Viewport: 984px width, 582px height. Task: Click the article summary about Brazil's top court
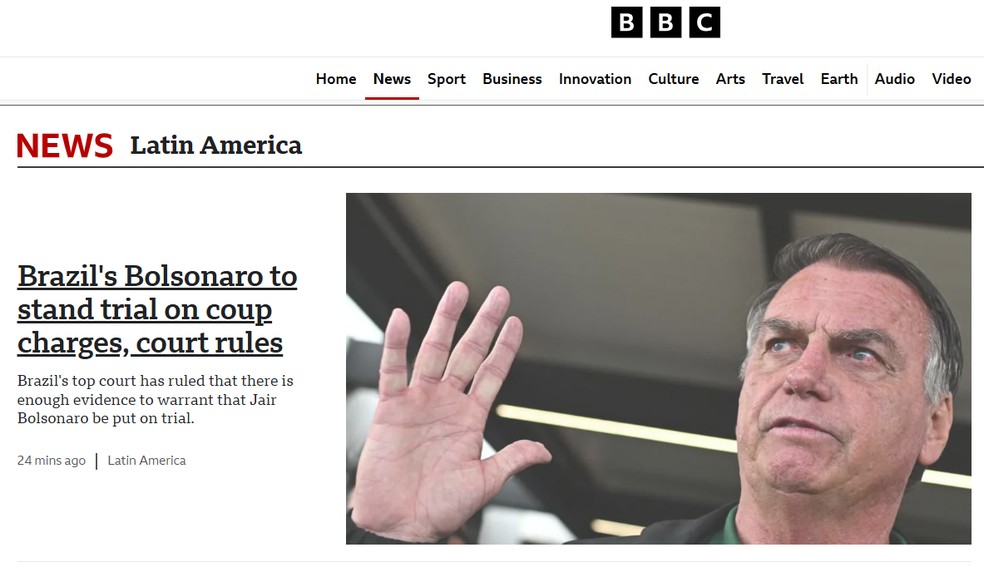click(x=155, y=399)
